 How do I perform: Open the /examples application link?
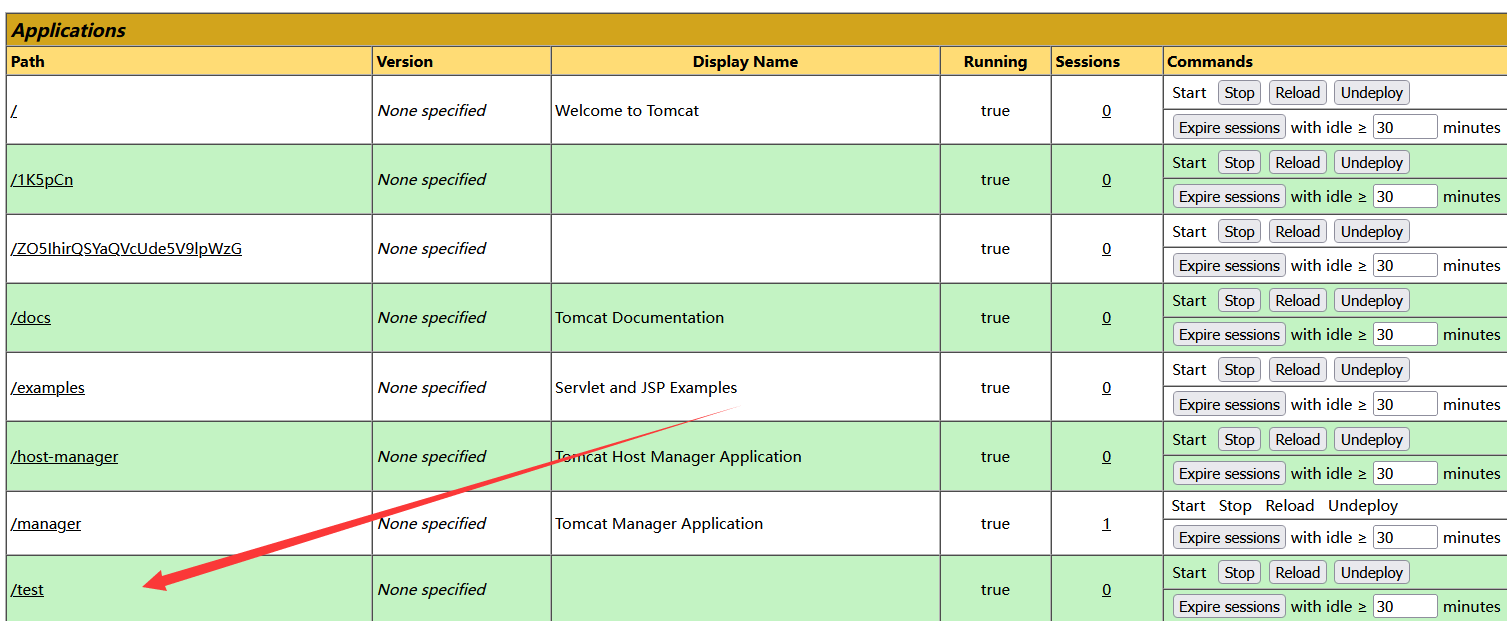tap(48, 388)
